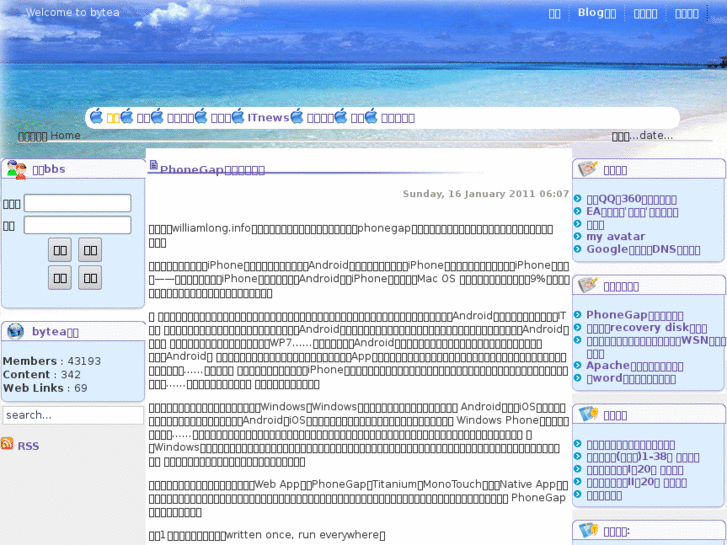Open the QQ 360 link in right sidebar
Viewport: 727px width, 545px height.
click(631, 199)
